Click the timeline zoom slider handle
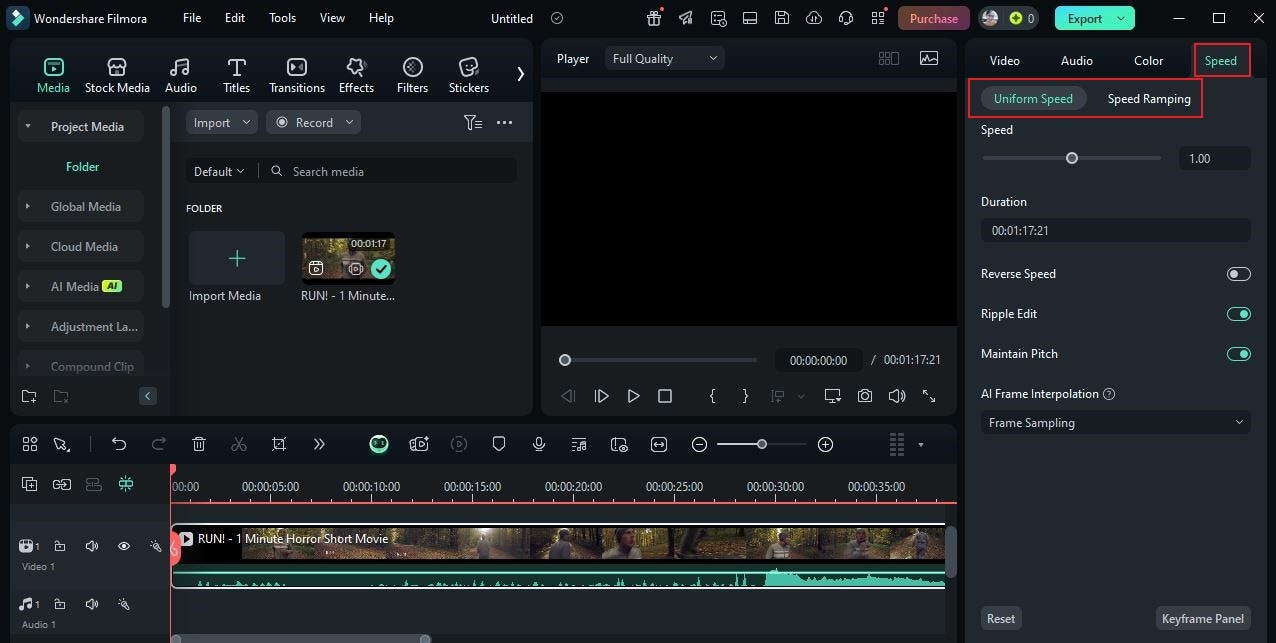The width and height of the screenshot is (1276, 643). pos(762,444)
